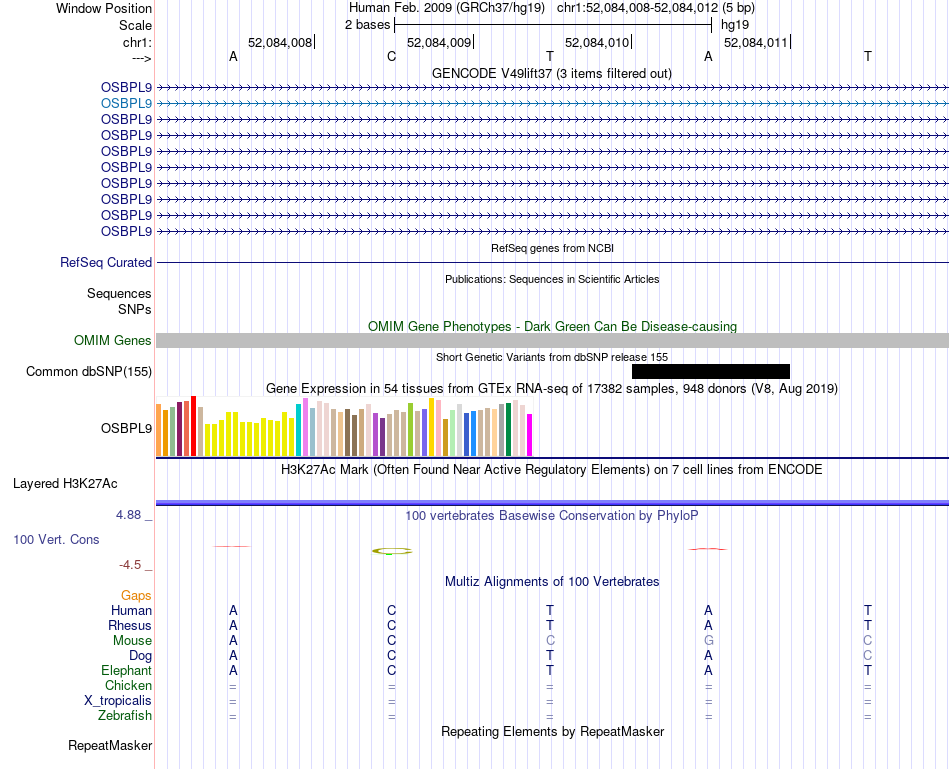Image resolution: width=950 pixels, height=769 pixels.
Task: Click the gray OMIM Genes bar
Action: pyautogui.click(x=552, y=341)
